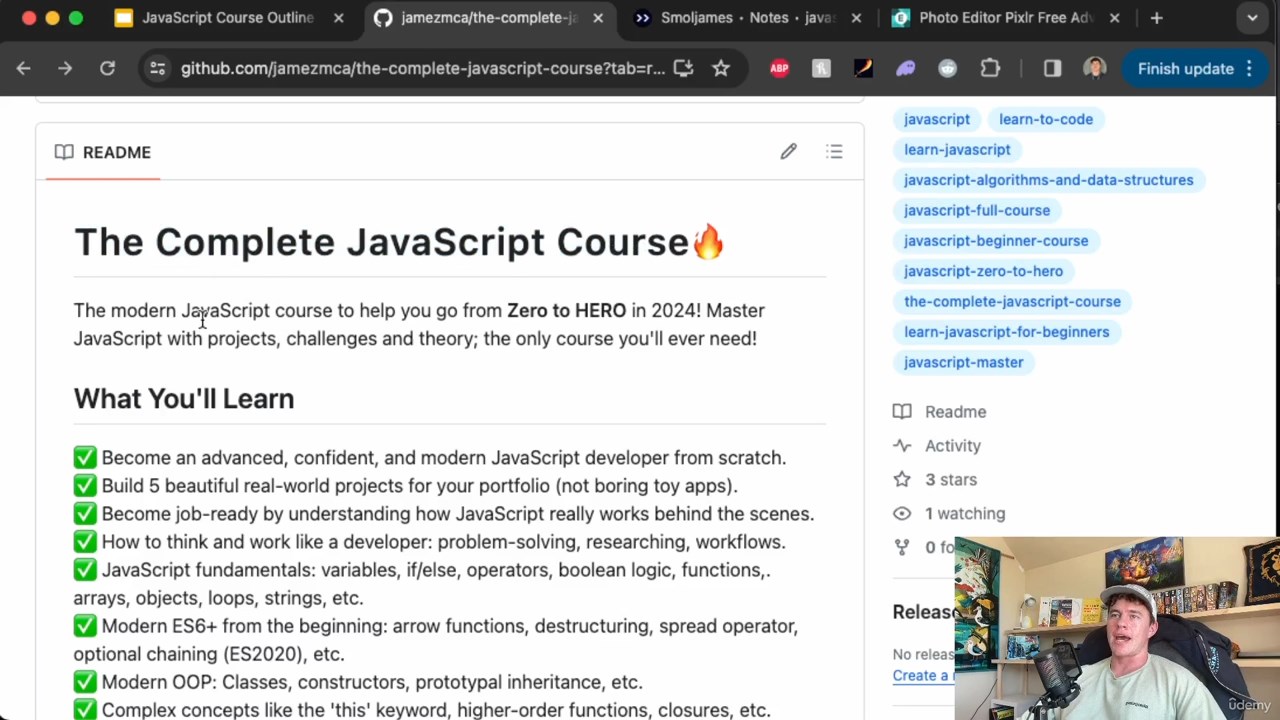Click the 'Modern OOP: Classes, constructors' line
Viewport: 1280px width, 720px height.
point(358,682)
